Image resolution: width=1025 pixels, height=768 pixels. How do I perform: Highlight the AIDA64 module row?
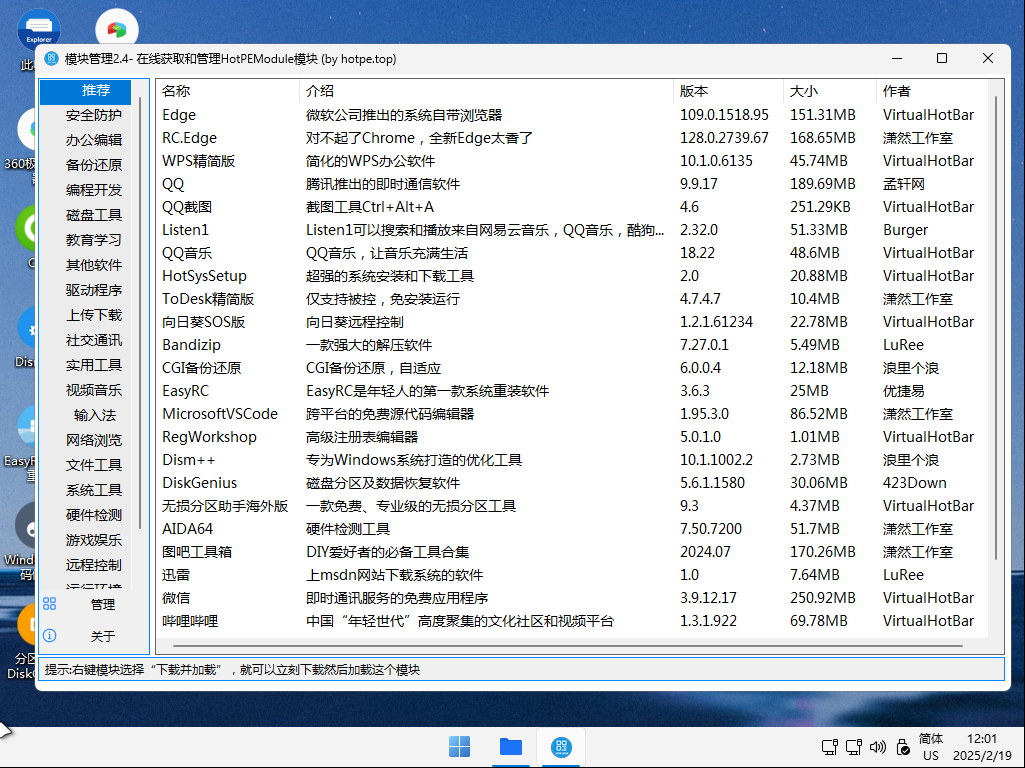572,529
